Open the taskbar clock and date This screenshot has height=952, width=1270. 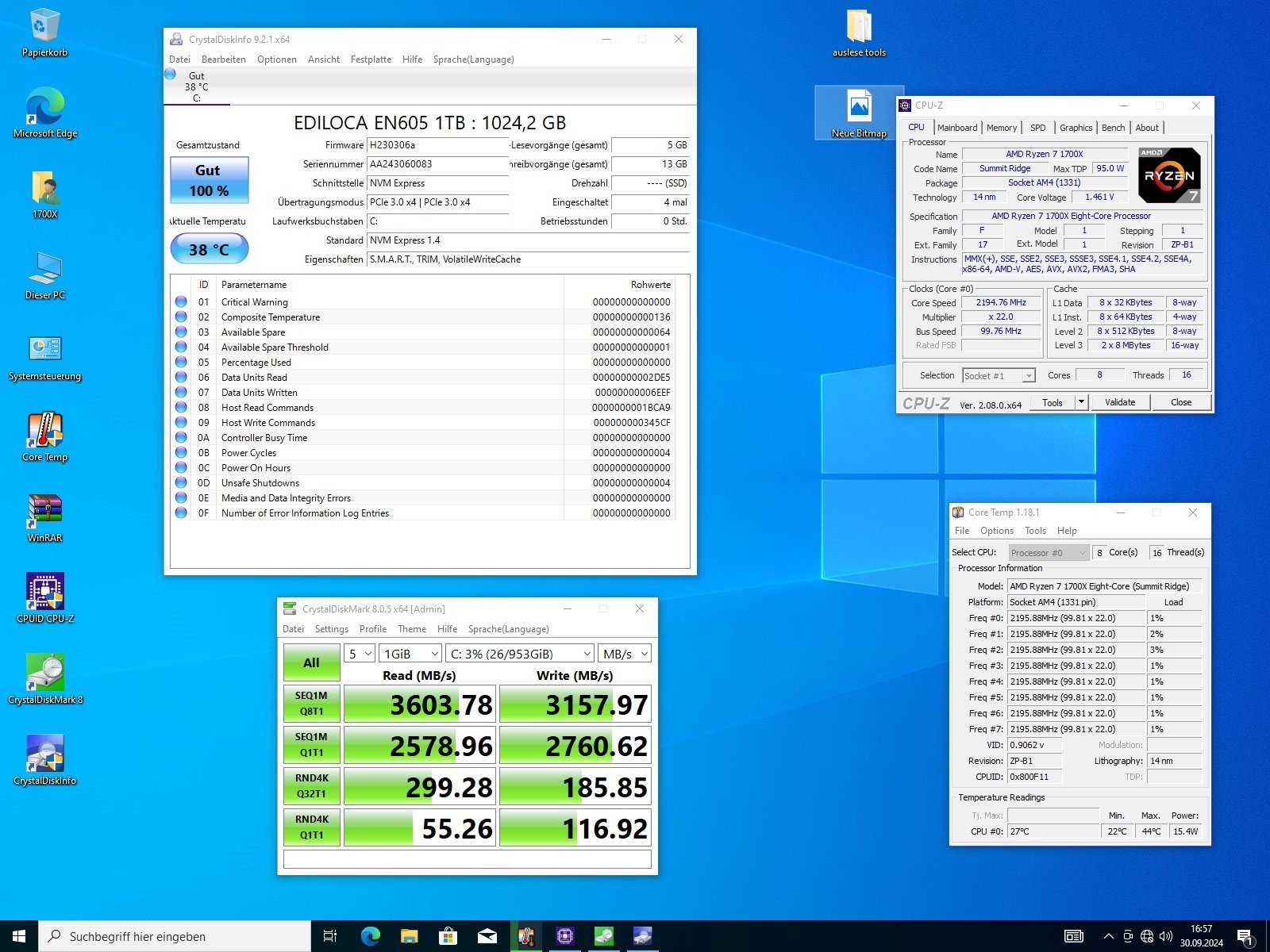tap(1201, 936)
